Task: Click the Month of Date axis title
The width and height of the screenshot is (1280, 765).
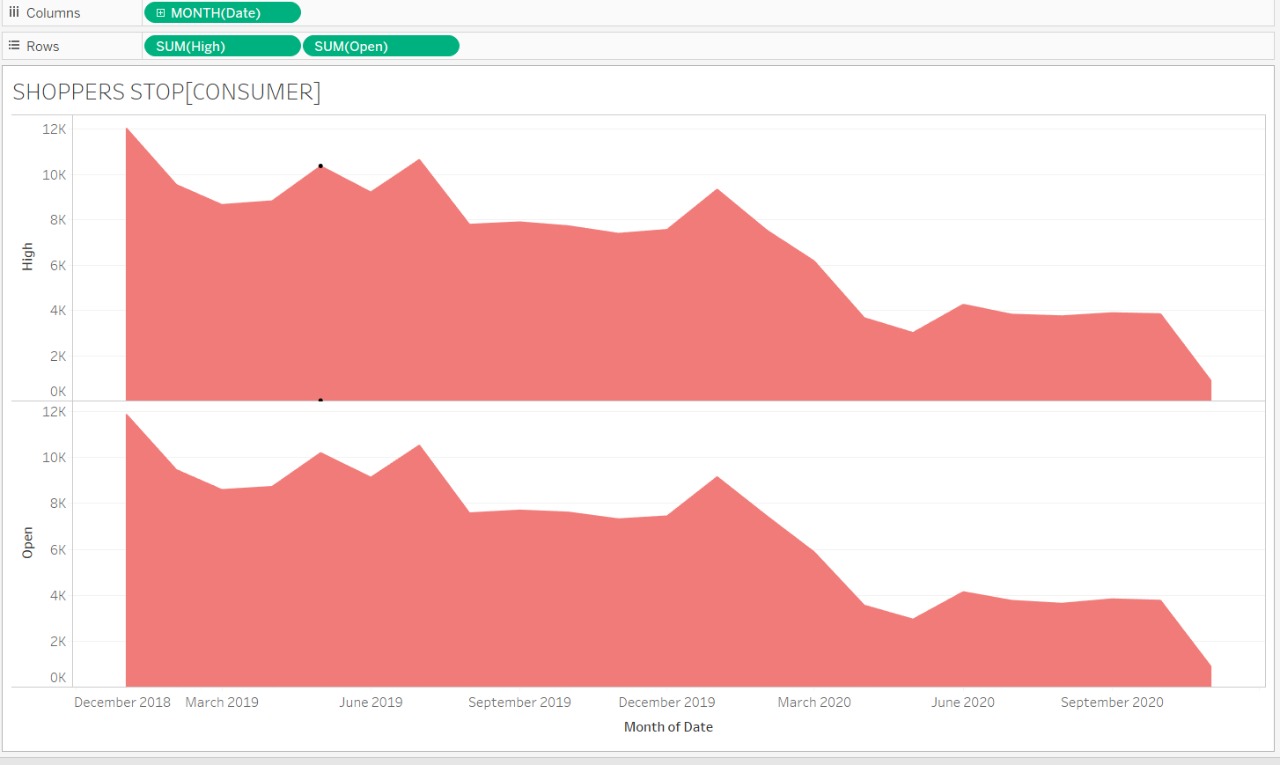Action: coord(668,727)
